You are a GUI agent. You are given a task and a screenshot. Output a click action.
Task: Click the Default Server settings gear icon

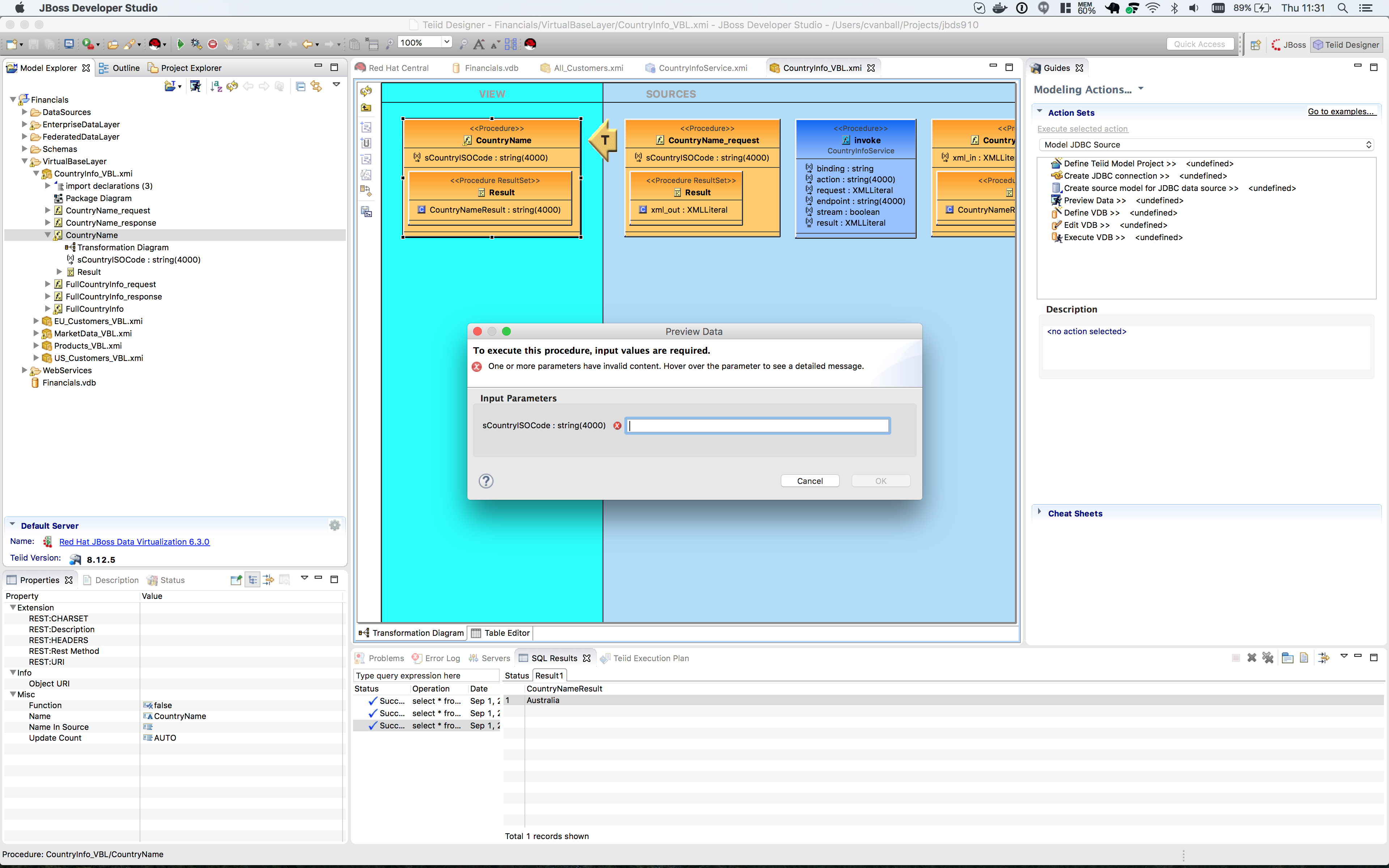click(335, 525)
